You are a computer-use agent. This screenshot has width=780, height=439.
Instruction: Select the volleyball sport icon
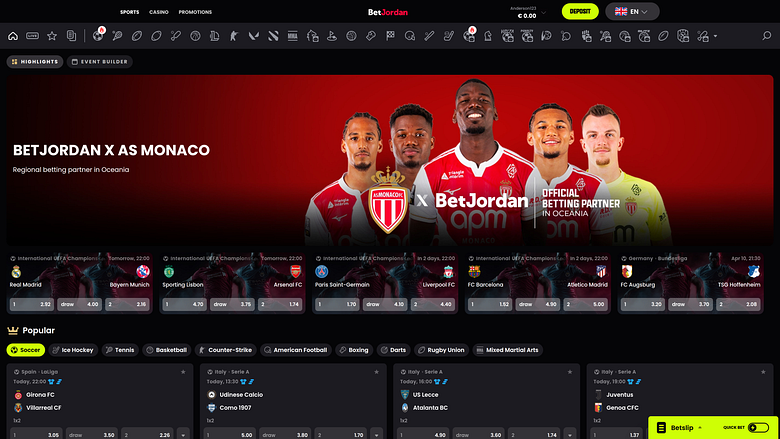coord(351,36)
